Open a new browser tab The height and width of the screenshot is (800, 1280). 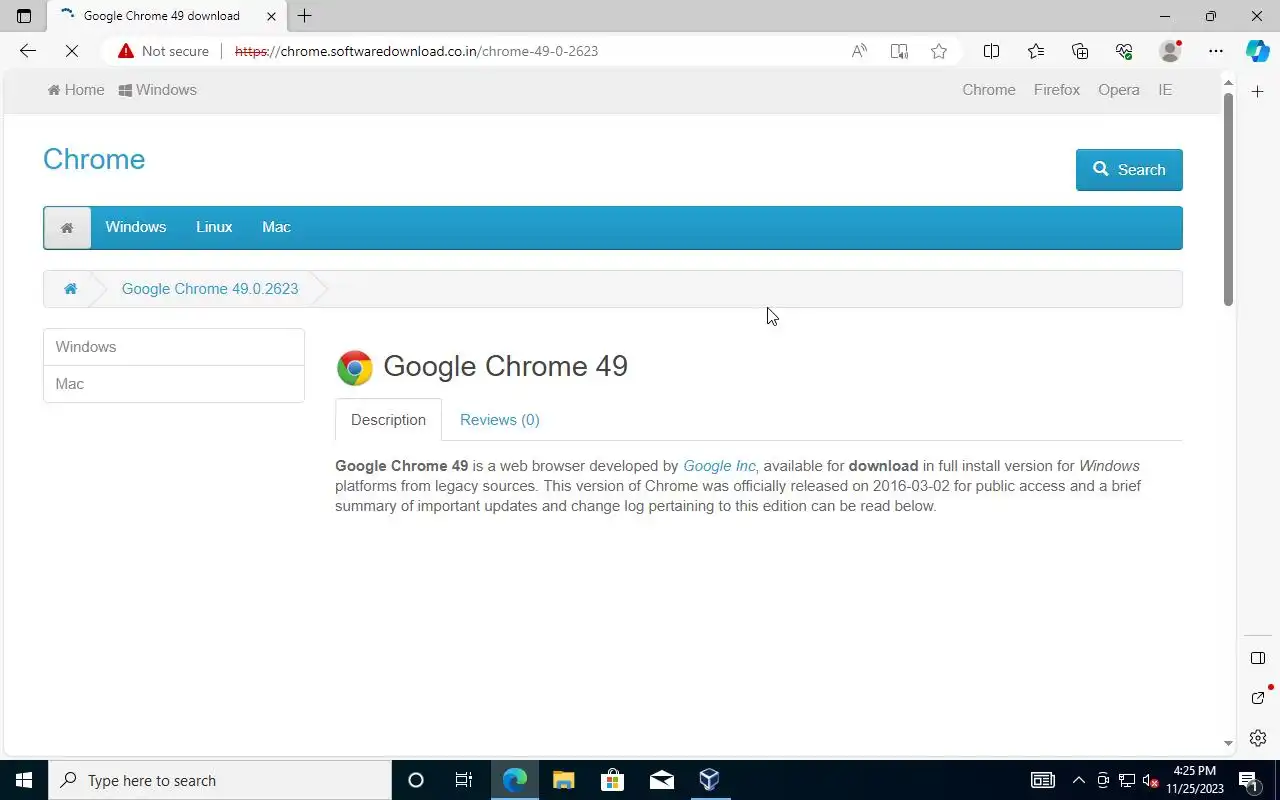point(305,16)
